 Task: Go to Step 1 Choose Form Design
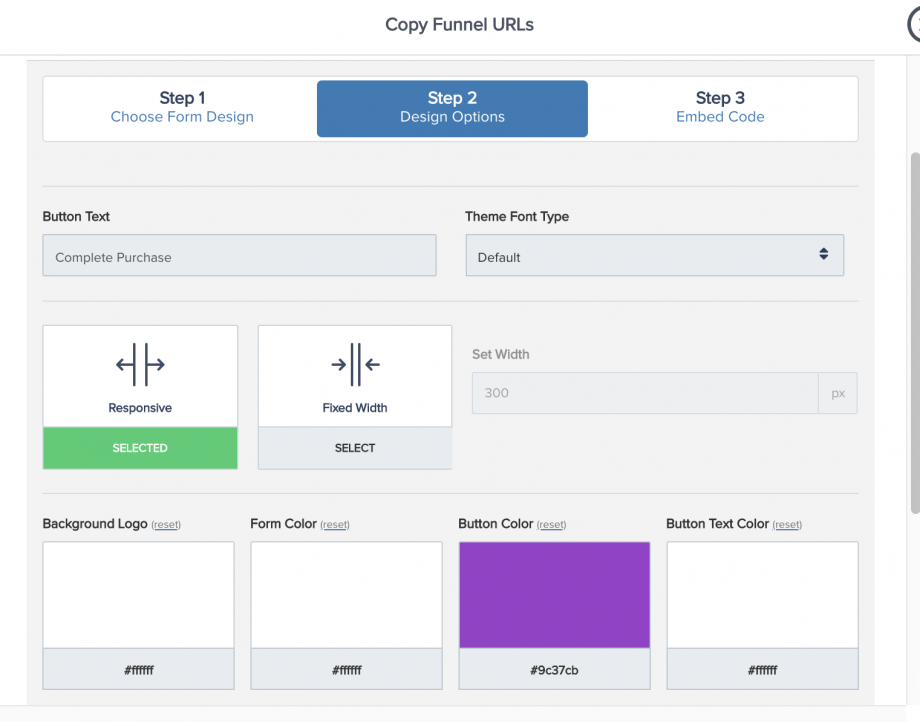[x=182, y=107]
